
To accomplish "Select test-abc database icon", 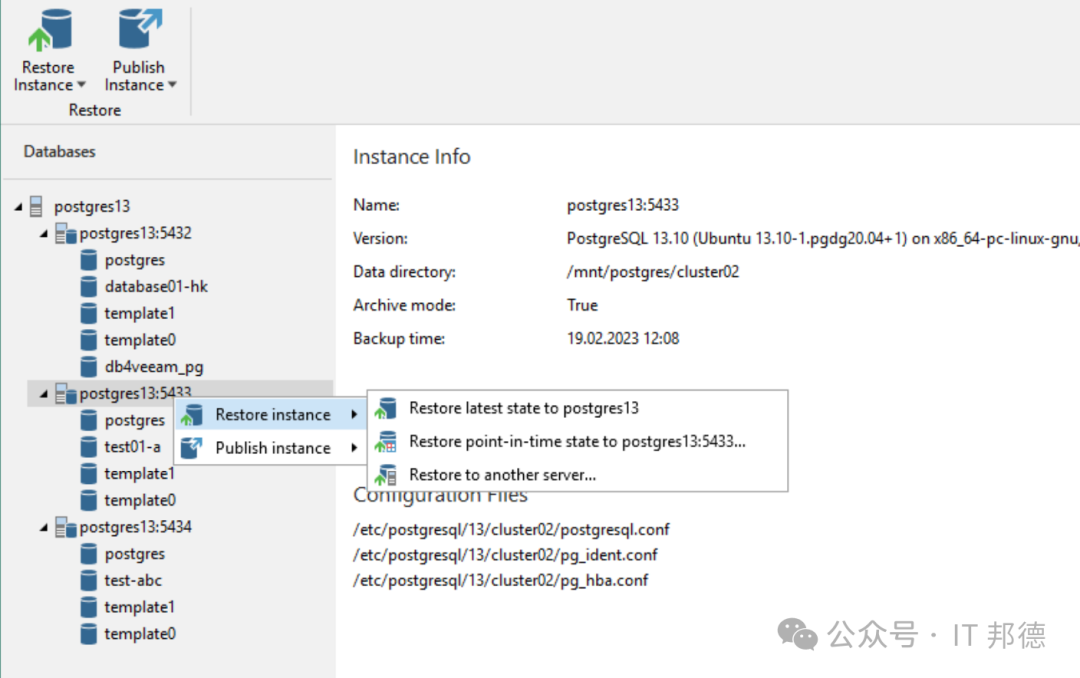I will (x=88, y=580).
